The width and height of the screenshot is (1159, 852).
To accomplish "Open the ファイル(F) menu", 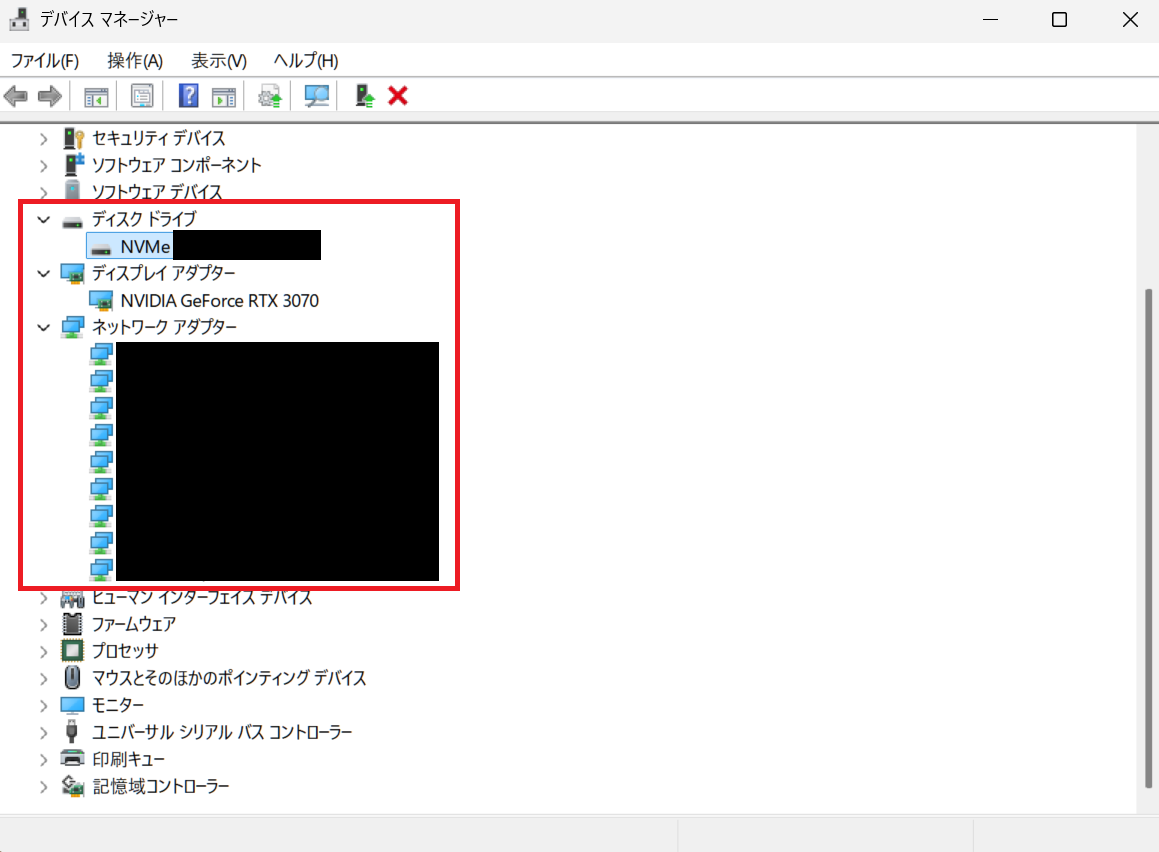I will [44, 61].
